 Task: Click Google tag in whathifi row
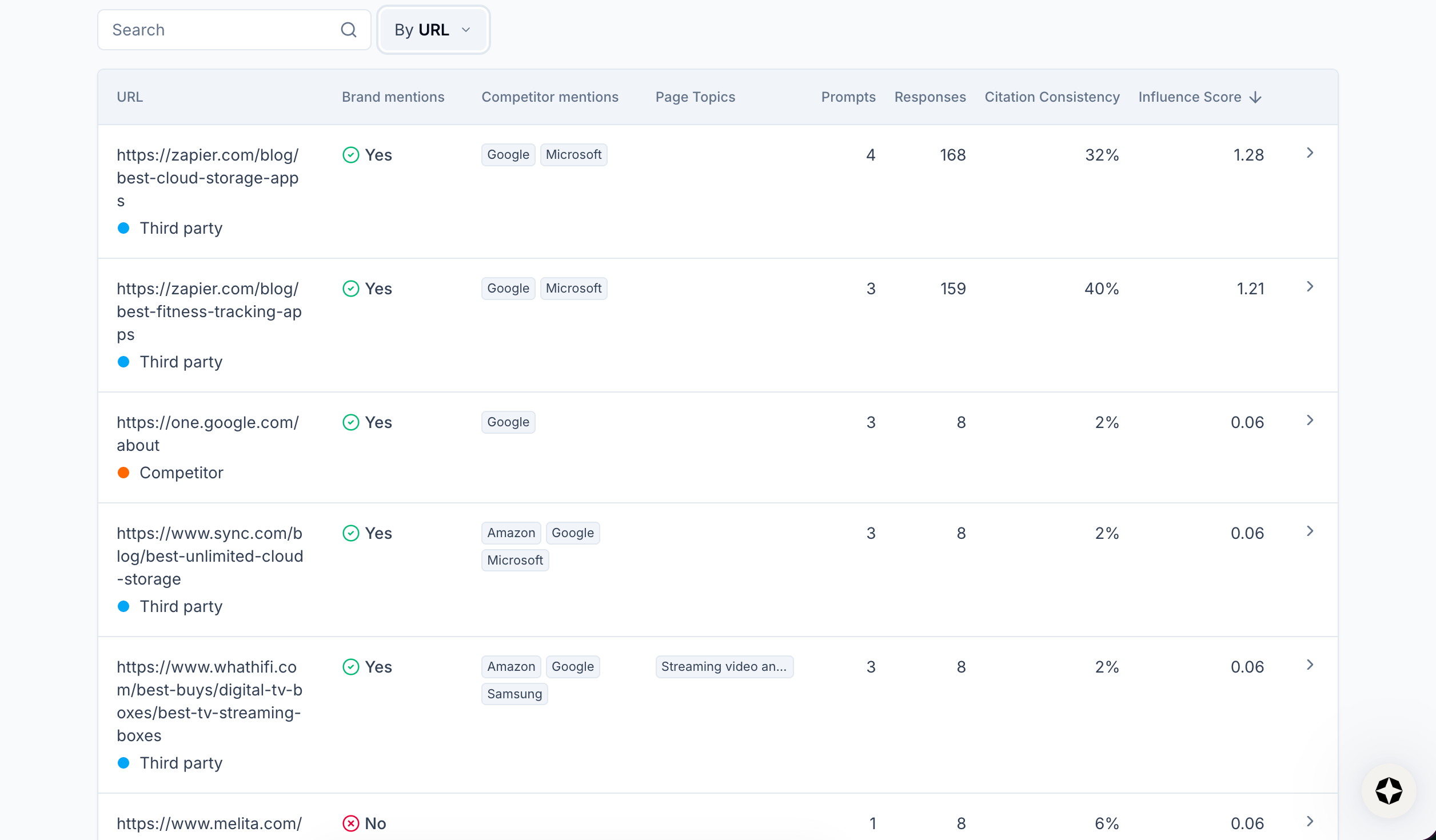click(573, 667)
